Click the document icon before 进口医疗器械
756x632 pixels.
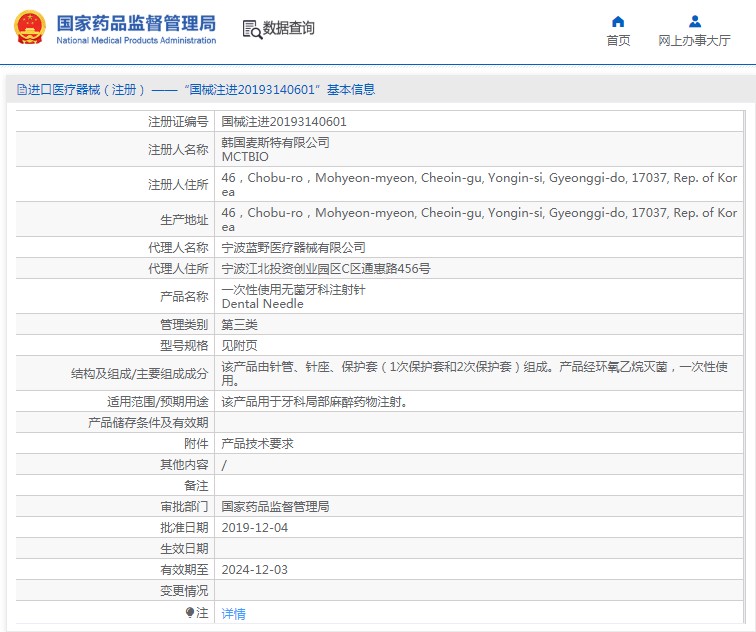tap(21, 90)
